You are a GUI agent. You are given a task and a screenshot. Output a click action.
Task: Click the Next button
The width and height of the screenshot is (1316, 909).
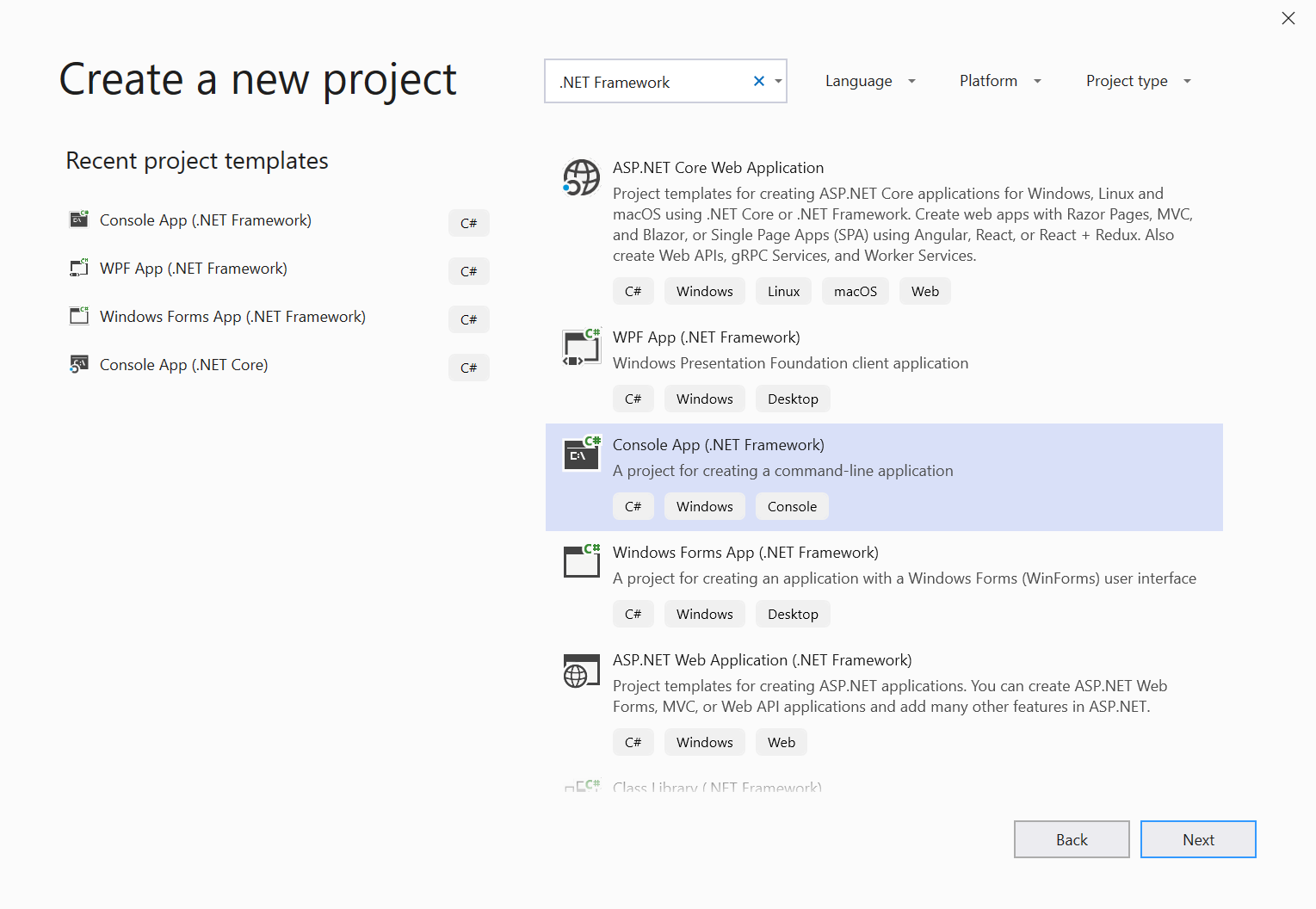tap(1198, 839)
